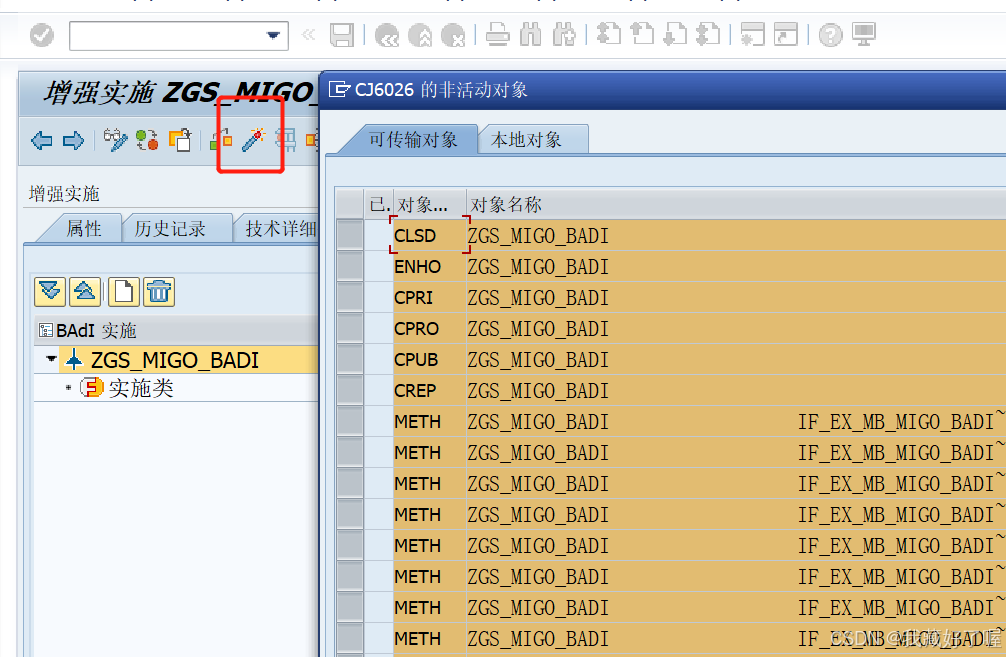Open the 历史记录 tab
The image size is (1006, 657).
click(x=169, y=228)
